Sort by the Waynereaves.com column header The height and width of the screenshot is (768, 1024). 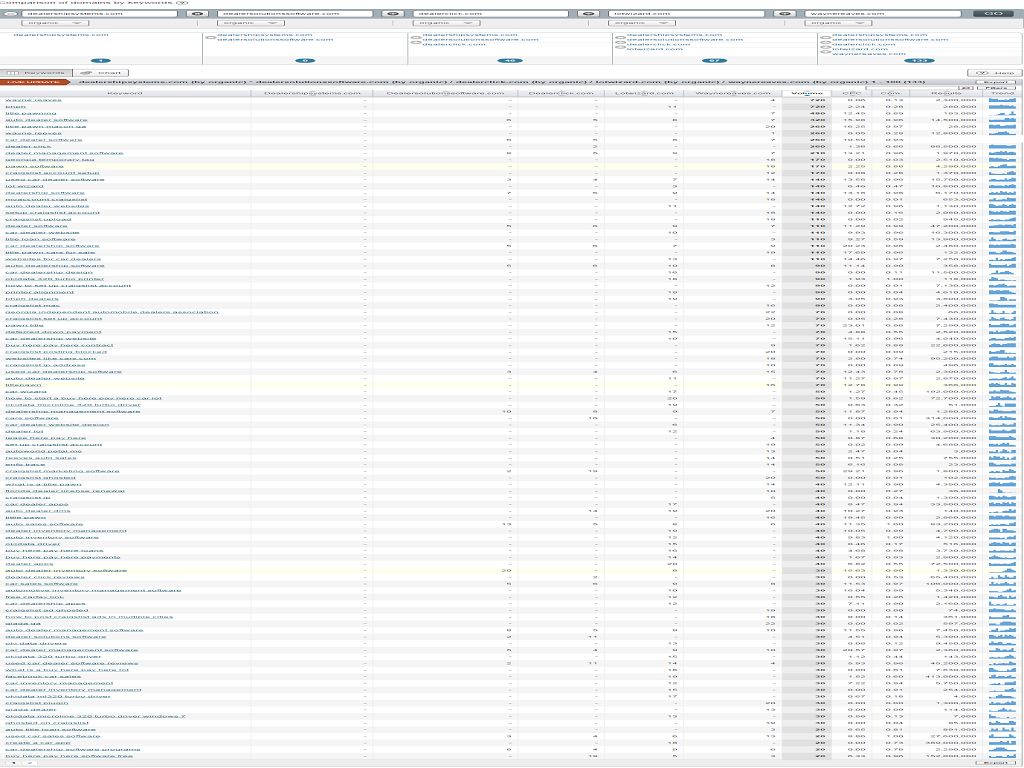pyautogui.click(x=733, y=93)
